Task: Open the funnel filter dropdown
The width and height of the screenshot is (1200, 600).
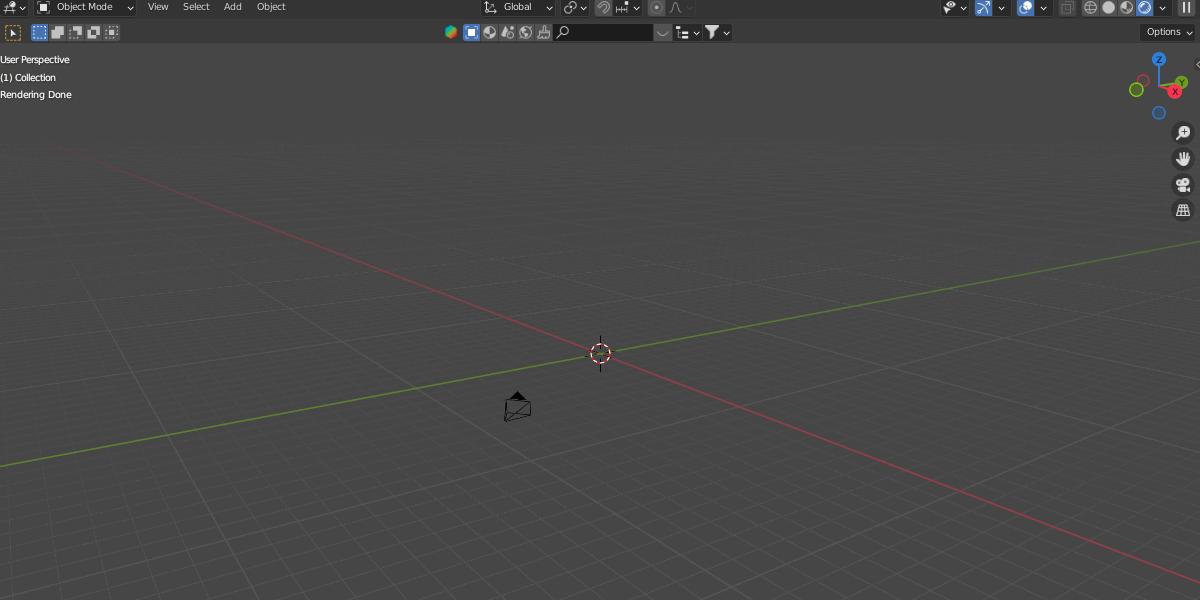Action: [717, 32]
